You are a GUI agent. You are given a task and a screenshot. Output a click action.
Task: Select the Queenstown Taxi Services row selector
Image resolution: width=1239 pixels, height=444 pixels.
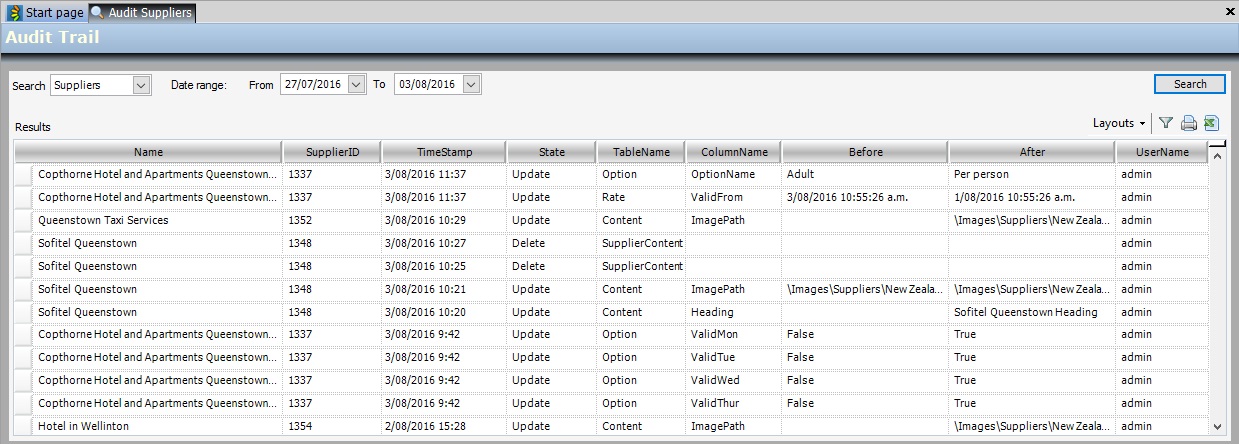23,220
